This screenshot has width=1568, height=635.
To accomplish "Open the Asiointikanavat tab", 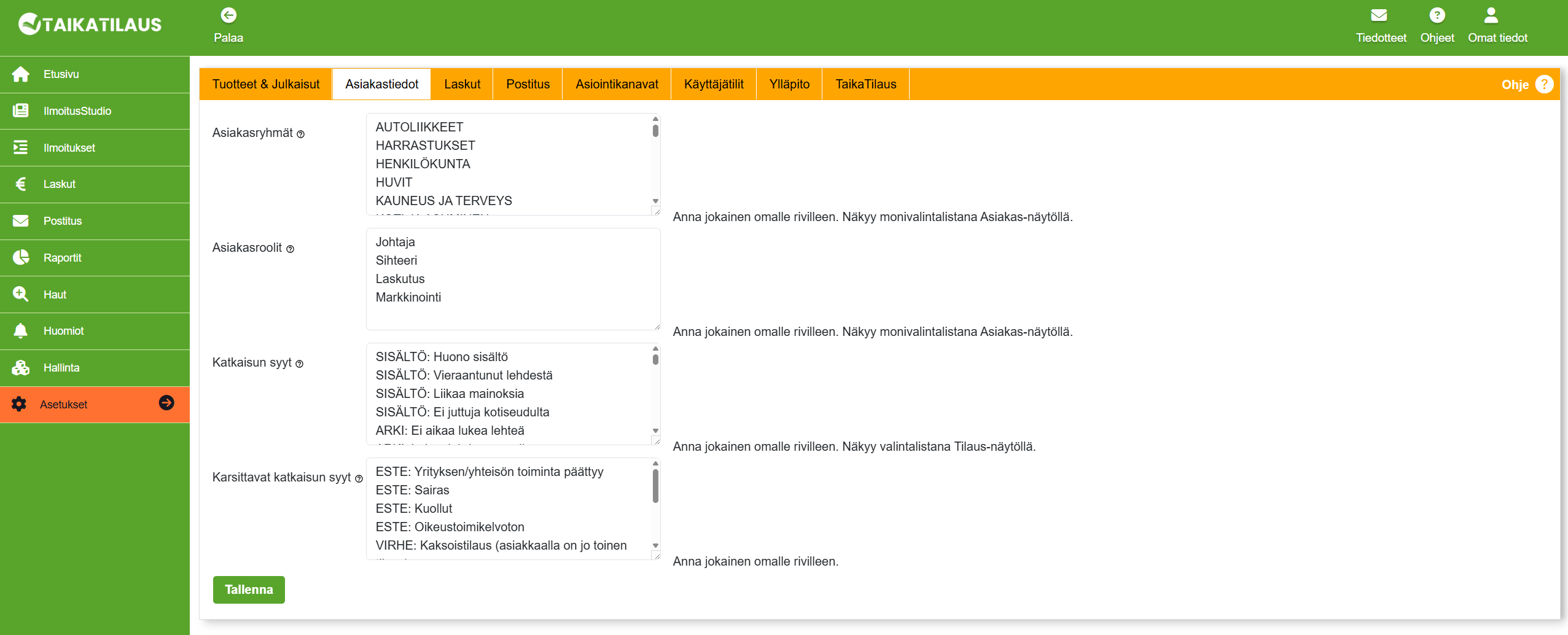I will coord(617,84).
